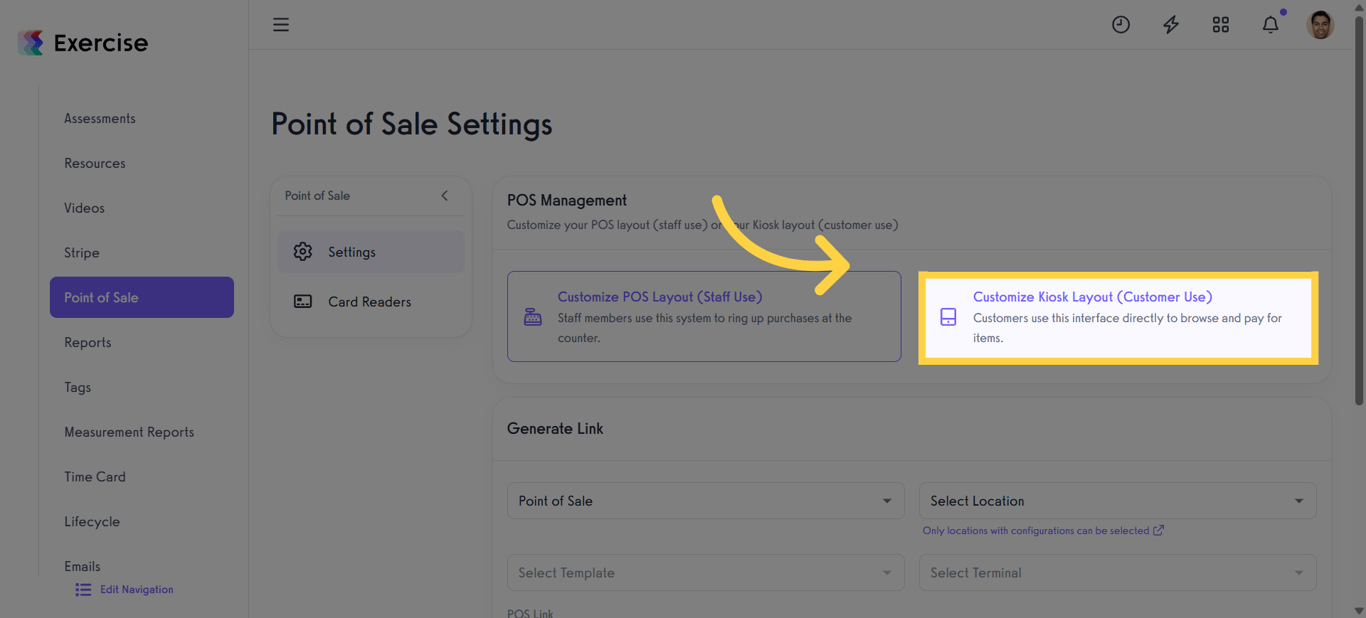Click the hamburger menu icon
The image size is (1366, 618).
[x=281, y=24]
